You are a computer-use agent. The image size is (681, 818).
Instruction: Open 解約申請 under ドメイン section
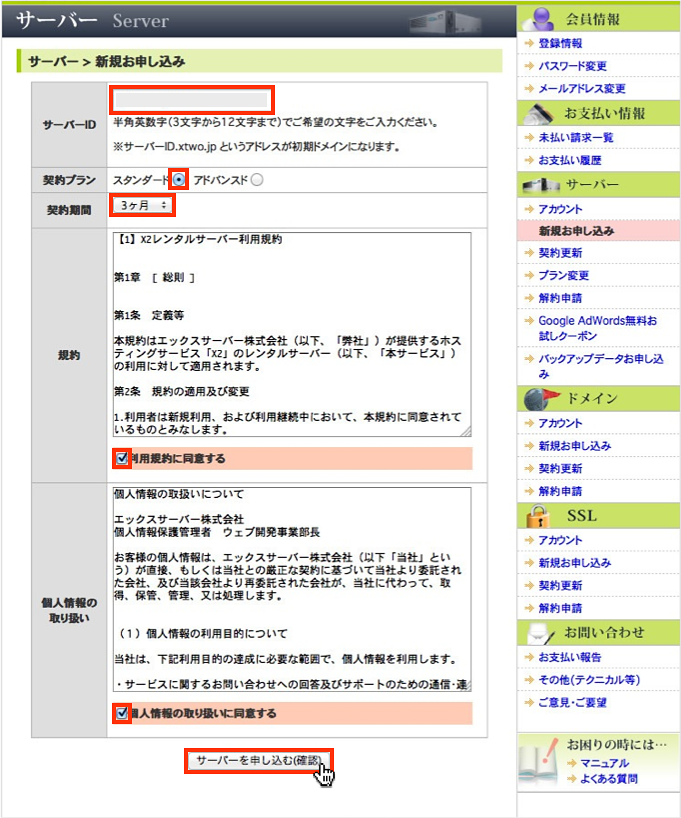point(560,491)
